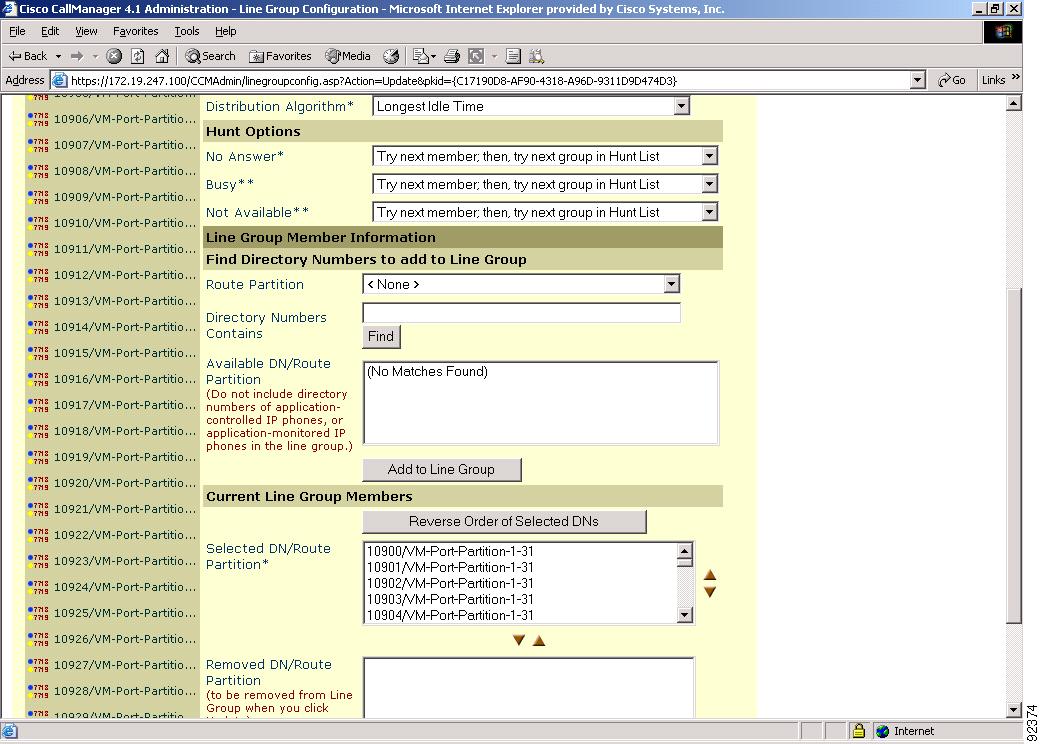Open the File menu
This screenshot has height=744, width=1042.
17,31
